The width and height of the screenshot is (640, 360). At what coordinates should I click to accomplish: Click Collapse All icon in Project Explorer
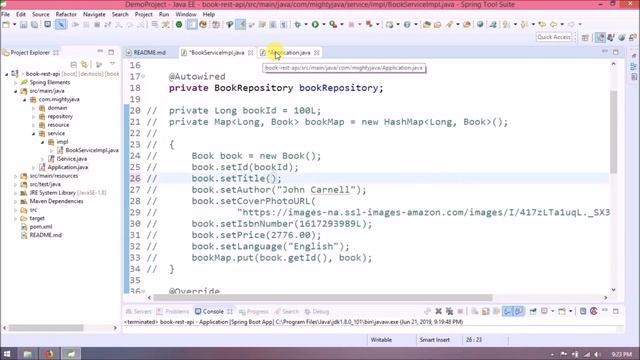click(x=73, y=64)
